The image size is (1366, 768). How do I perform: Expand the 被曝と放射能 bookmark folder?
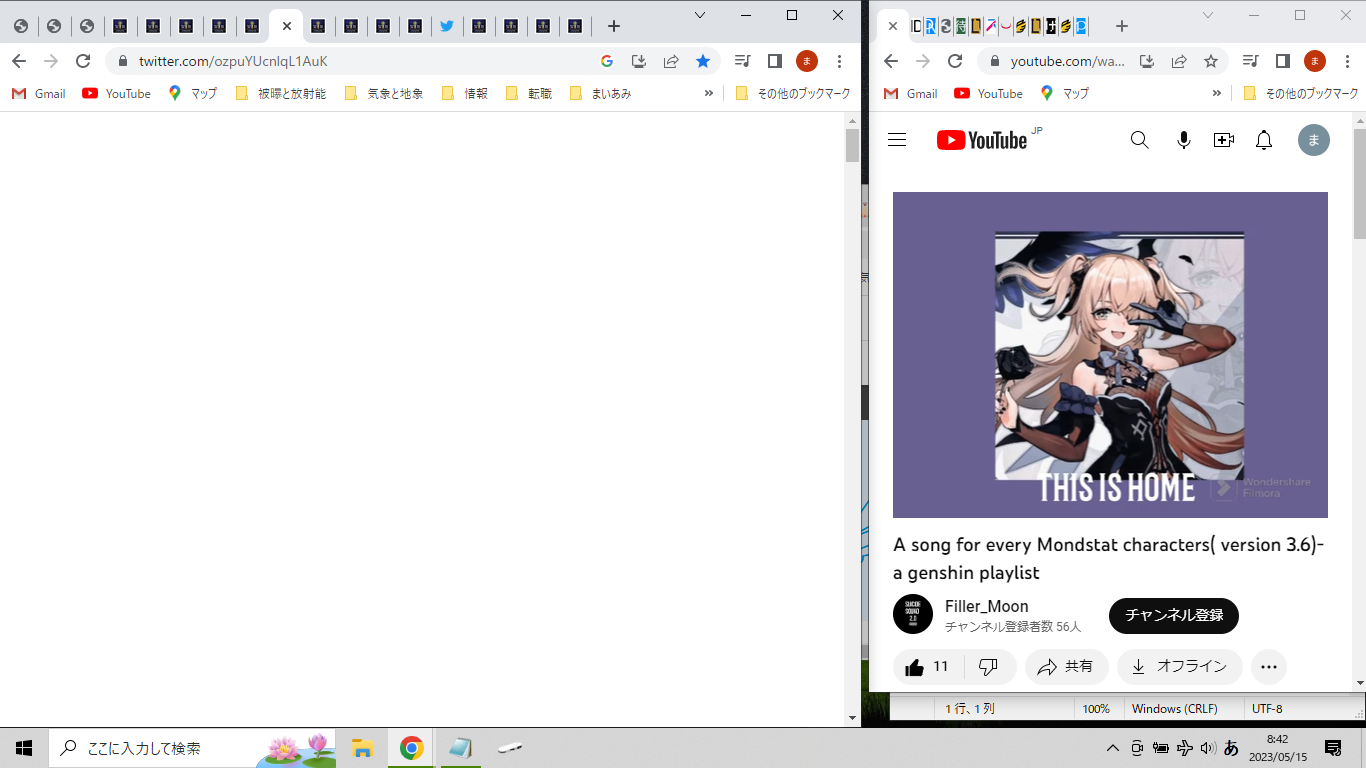click(280, 93)
